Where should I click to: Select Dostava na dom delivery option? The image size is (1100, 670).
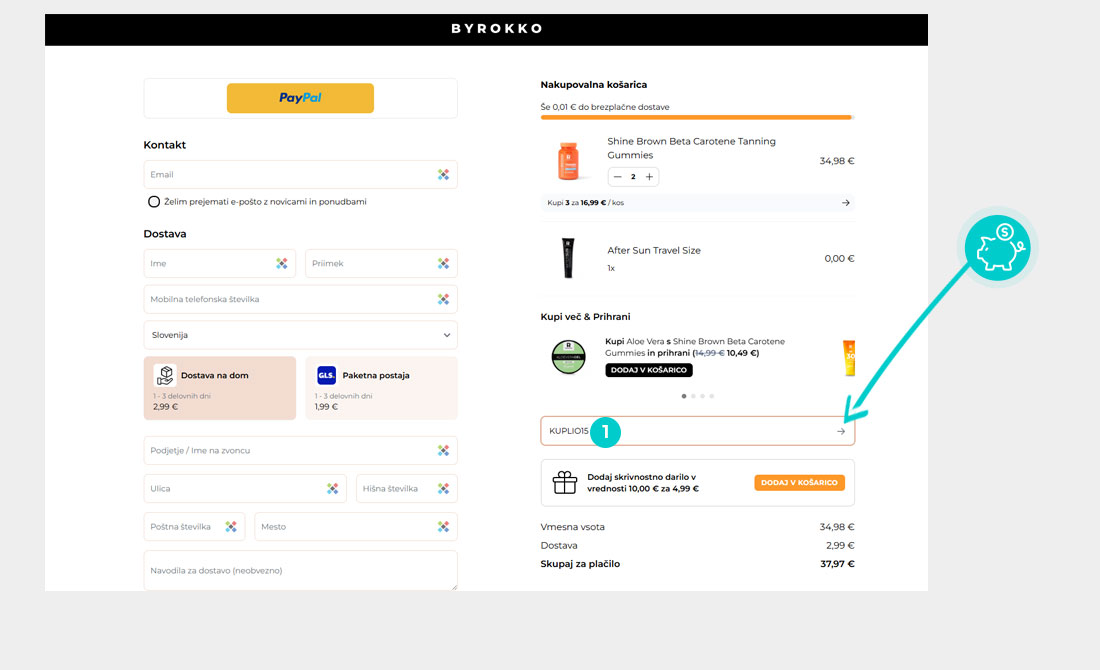point(220,388)
